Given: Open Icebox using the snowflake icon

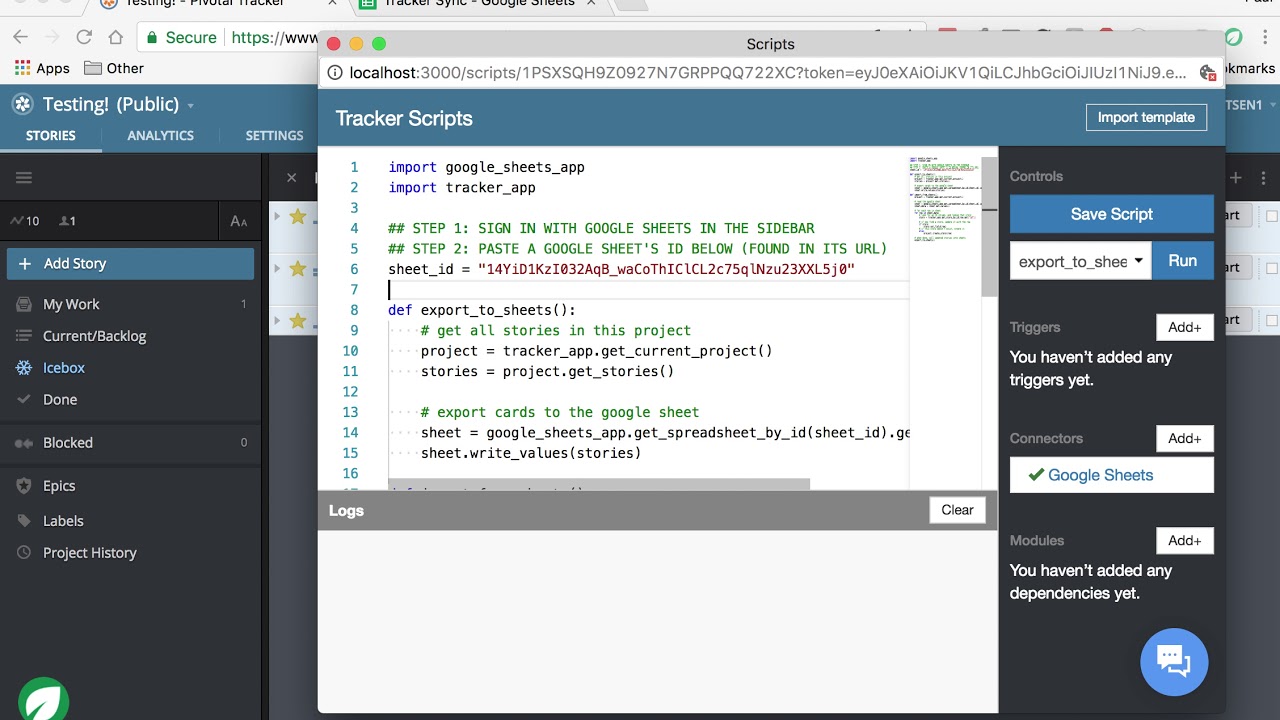Looking at the screenshot, I should pos(22,367).
